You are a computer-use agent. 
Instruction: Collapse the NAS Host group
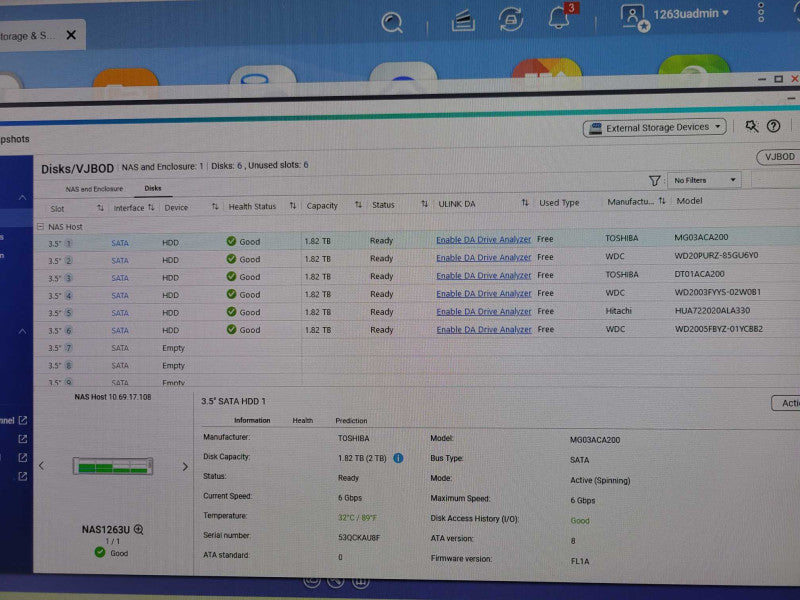(40, 227)
